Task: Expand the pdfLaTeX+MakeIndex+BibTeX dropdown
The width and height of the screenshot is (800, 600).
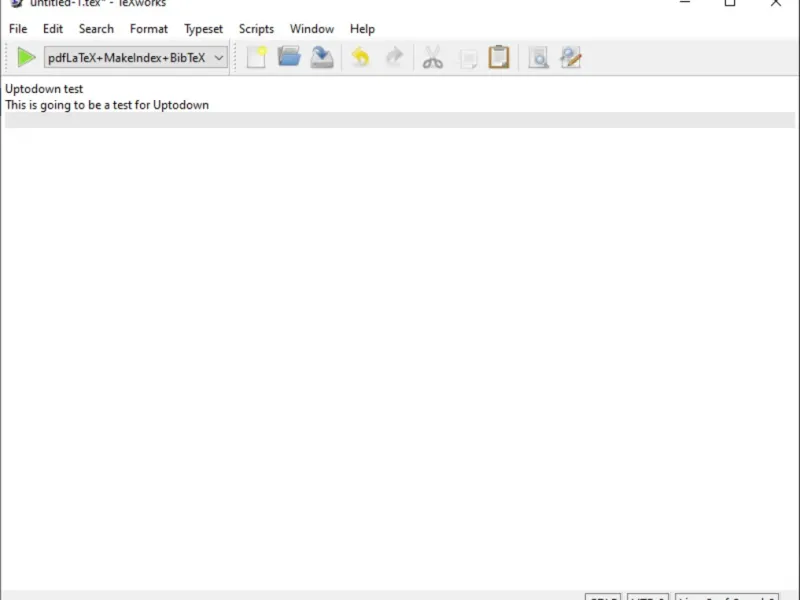Action: point(136,58)
